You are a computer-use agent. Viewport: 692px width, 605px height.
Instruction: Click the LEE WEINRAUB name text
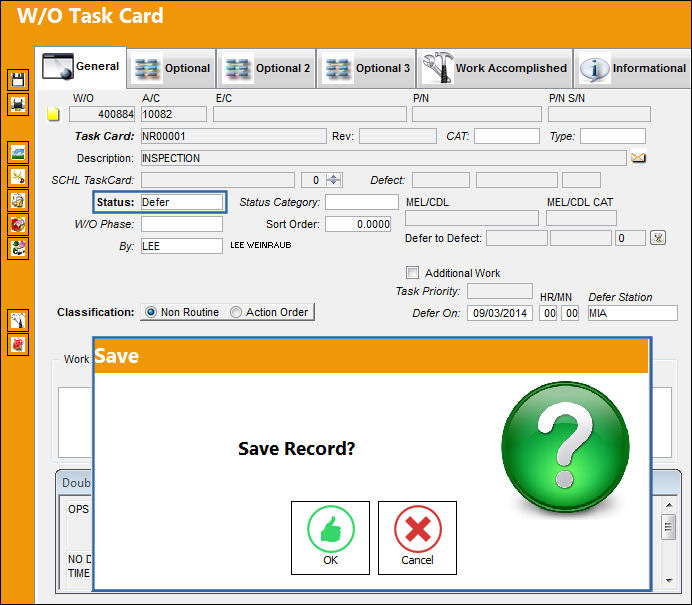(x=260, y=245)
